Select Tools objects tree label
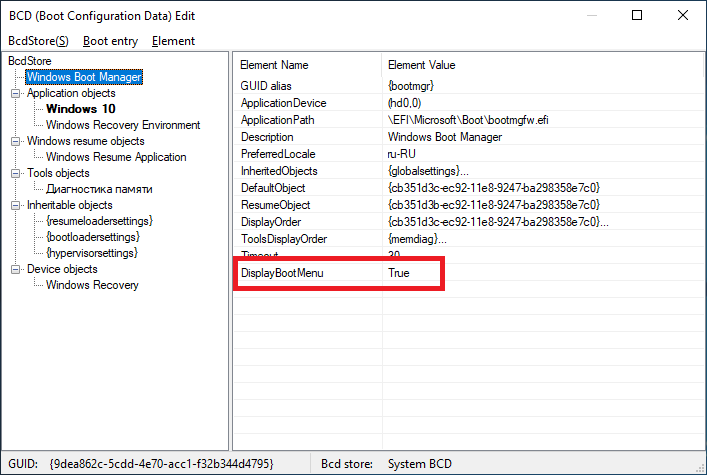The height and width of the screenshot is (475, 707). [58, 173]
